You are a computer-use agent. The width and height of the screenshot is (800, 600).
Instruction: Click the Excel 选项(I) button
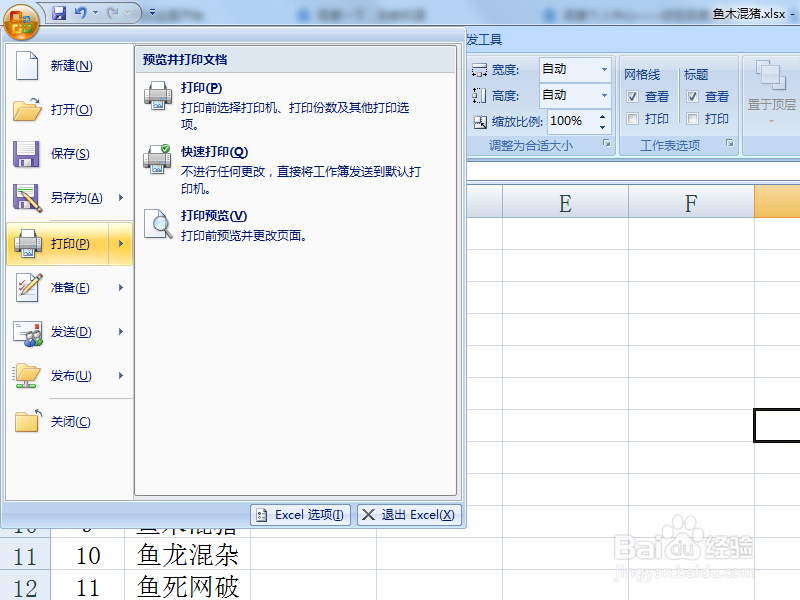(x=300, y=515)
